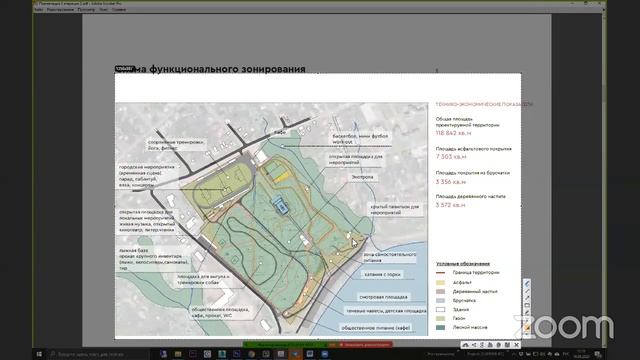640x360 pixels.
Task: Click the house-shaped icon on floating toolbar
Action: click(465, 345)
